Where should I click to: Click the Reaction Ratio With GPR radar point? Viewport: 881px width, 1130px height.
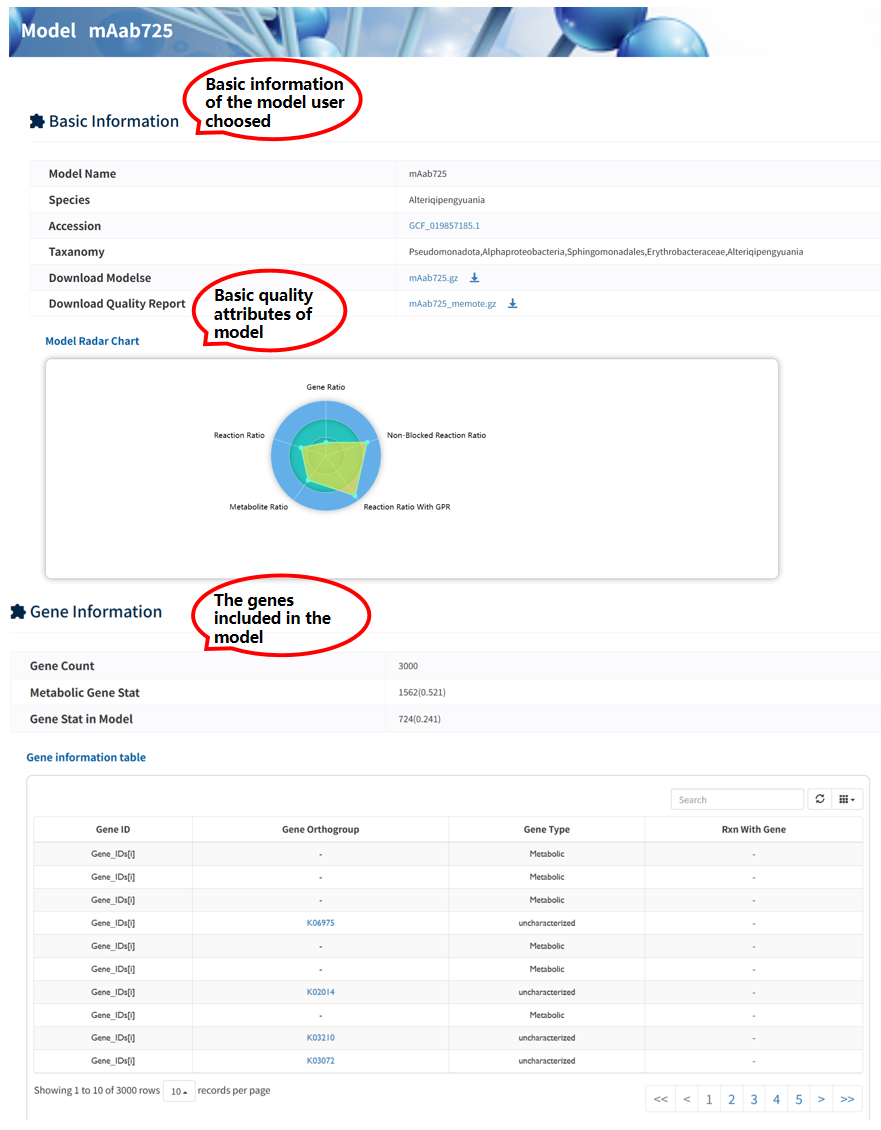click(x=356, y=493)
